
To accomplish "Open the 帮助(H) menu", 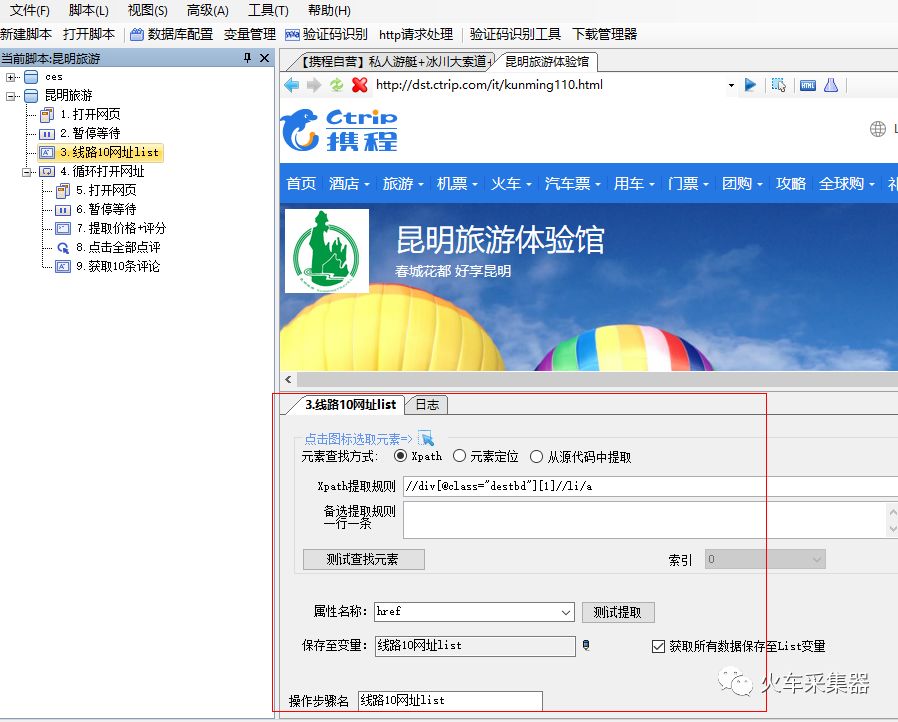I will (329, 10).
